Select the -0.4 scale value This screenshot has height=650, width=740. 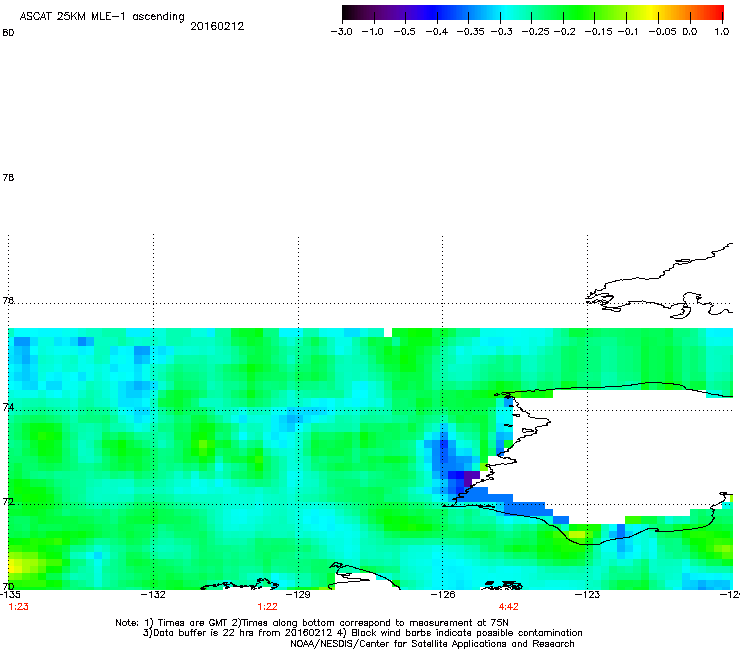(x=437, y=32)
